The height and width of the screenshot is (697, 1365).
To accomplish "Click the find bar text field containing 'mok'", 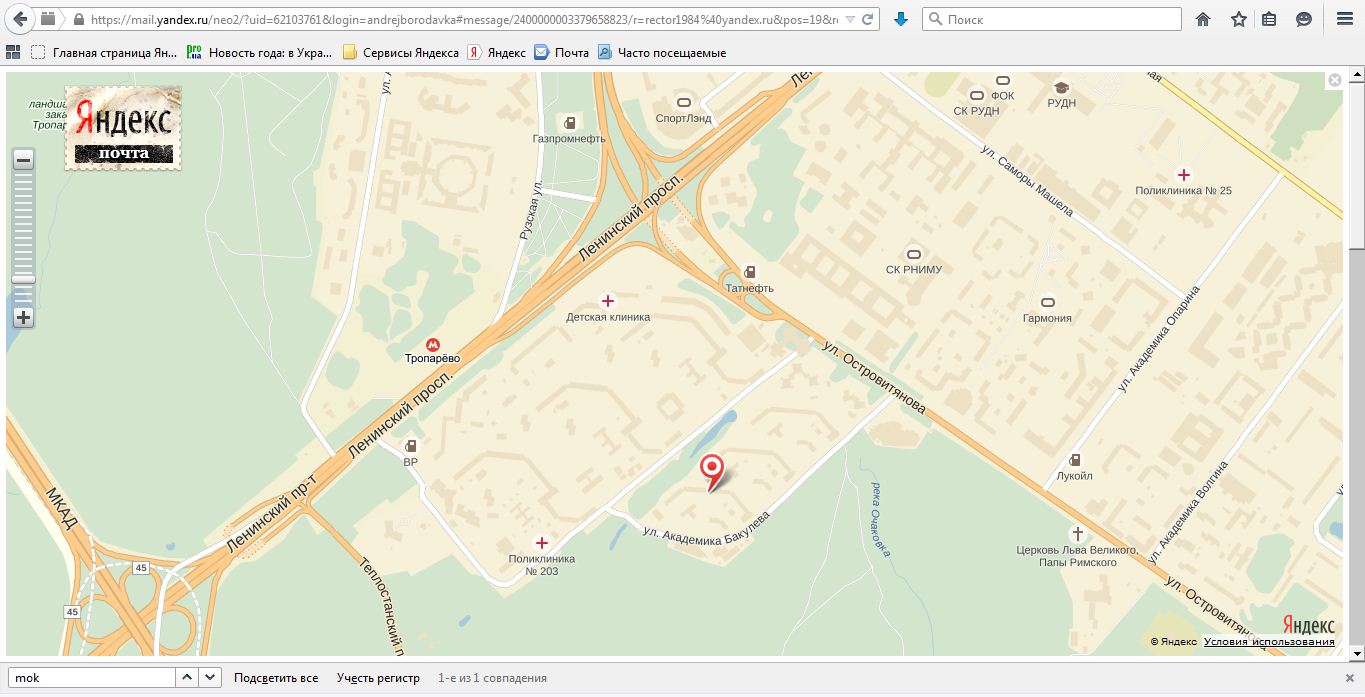I will [x=90, y=678].
